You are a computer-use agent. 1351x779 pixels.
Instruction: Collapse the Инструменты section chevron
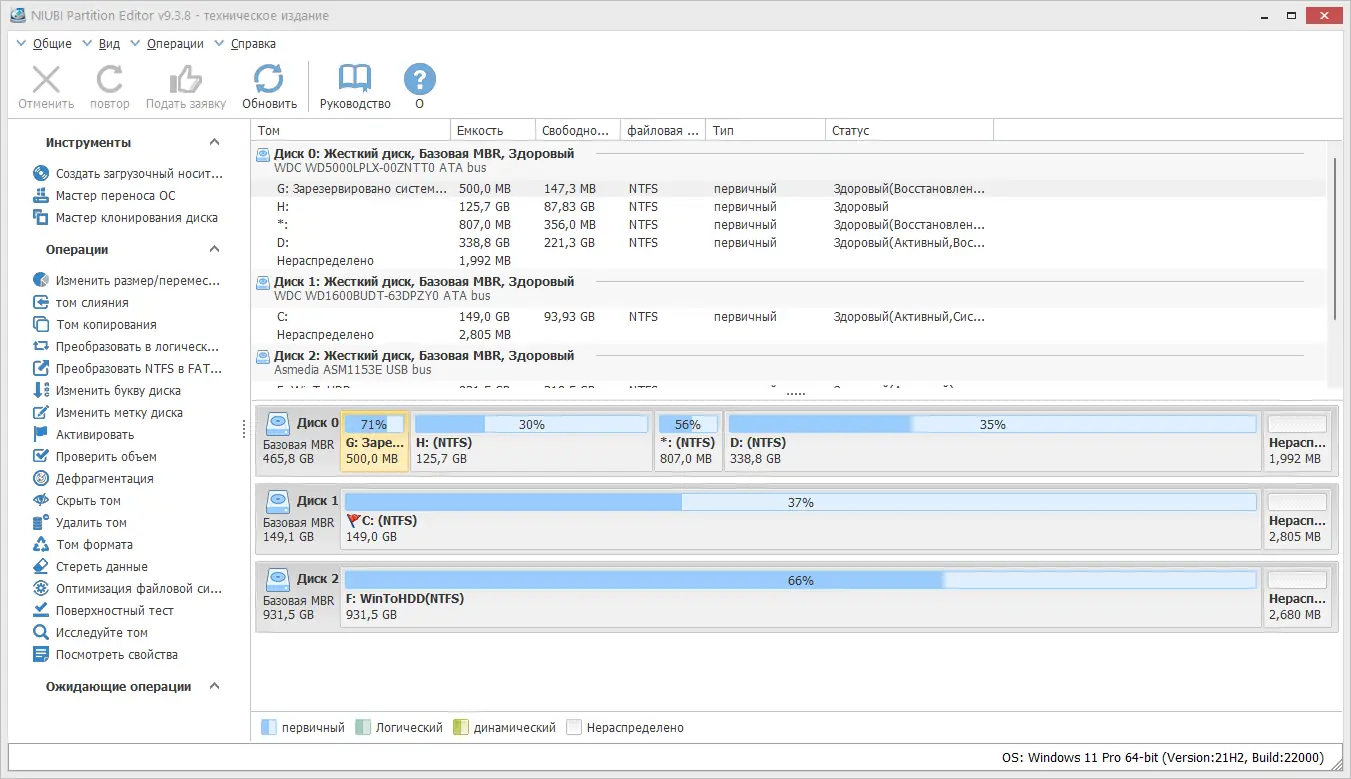pos(214,143)
